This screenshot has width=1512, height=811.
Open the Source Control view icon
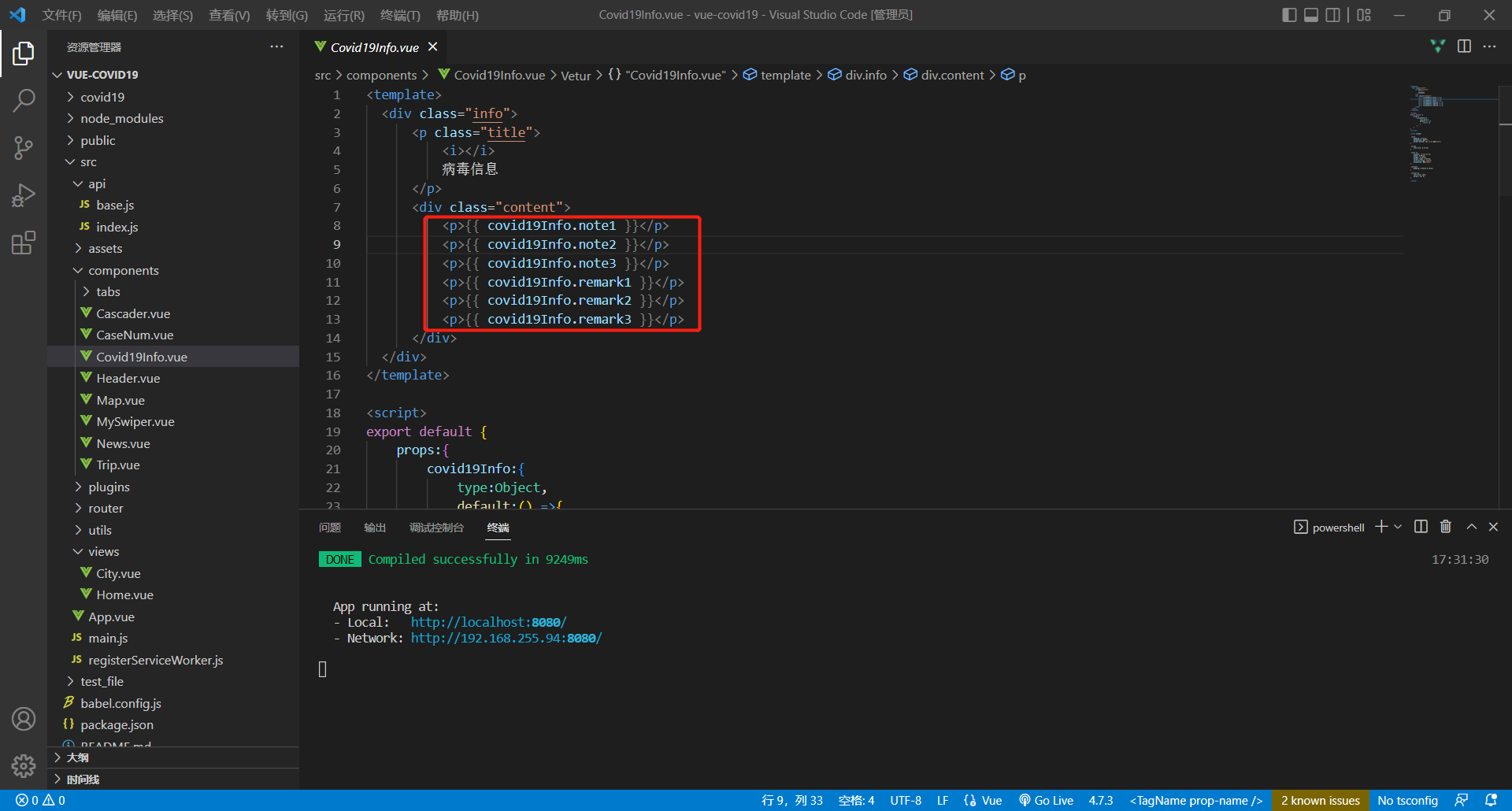point(24,147)
